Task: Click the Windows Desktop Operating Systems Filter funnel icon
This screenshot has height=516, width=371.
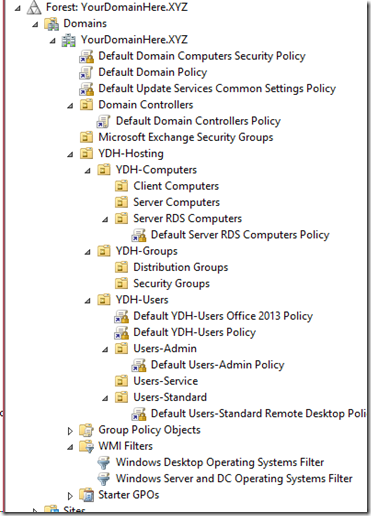Action: 103,463
